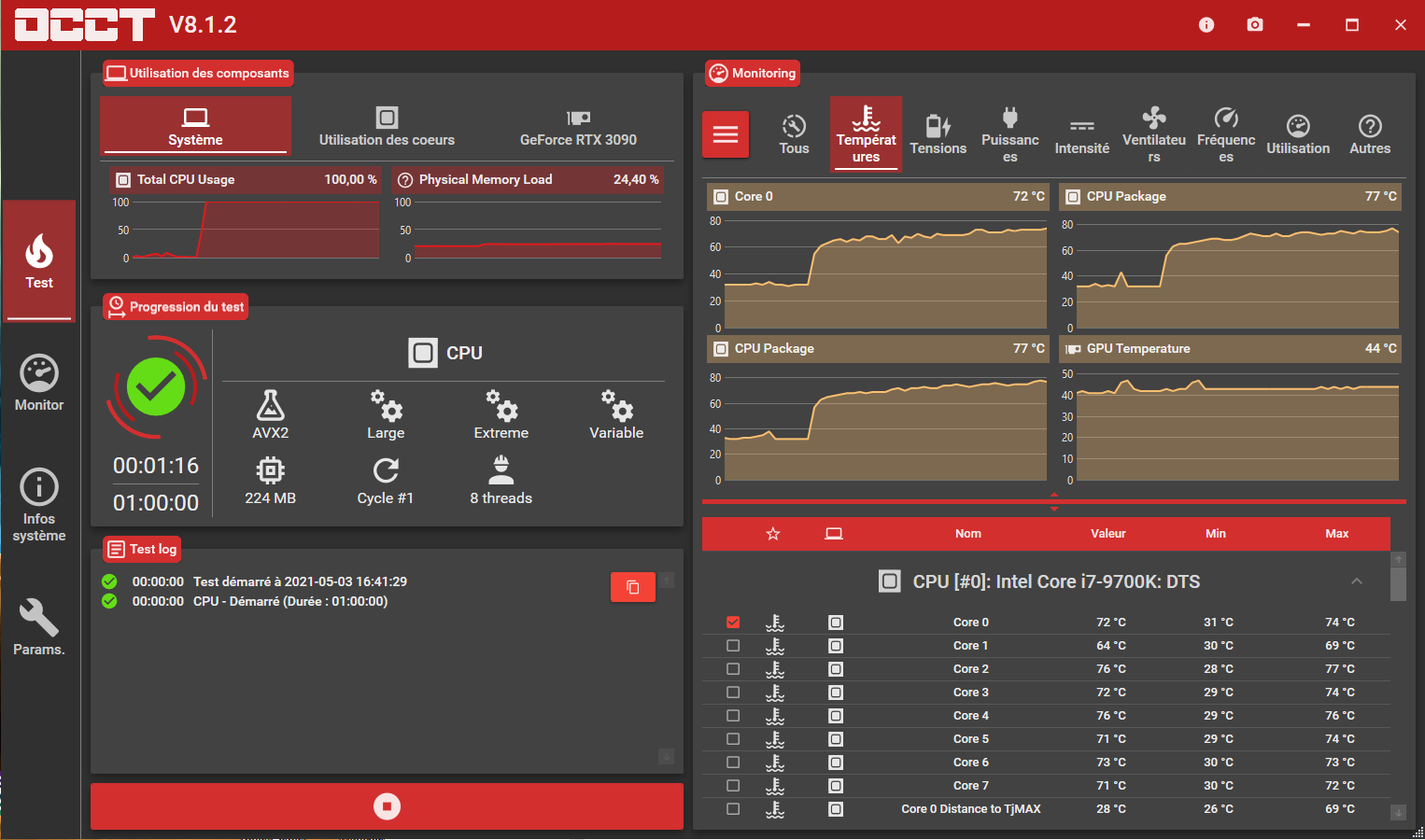Screen dimensions: 1425x840
Task: Switch to Utilisation des coeurs tab
Action: pos(387,127)
